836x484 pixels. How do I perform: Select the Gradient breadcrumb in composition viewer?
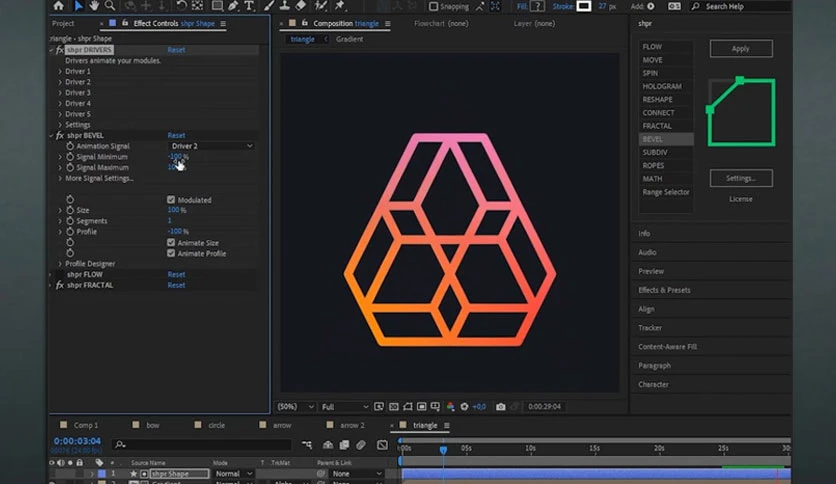(349, 39)
